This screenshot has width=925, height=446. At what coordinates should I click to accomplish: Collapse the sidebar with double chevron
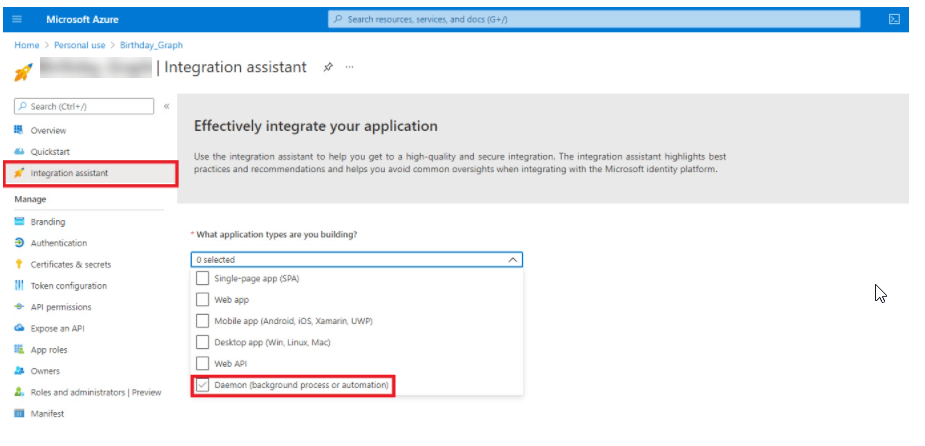pyautogui.click(x=166, y=106)
